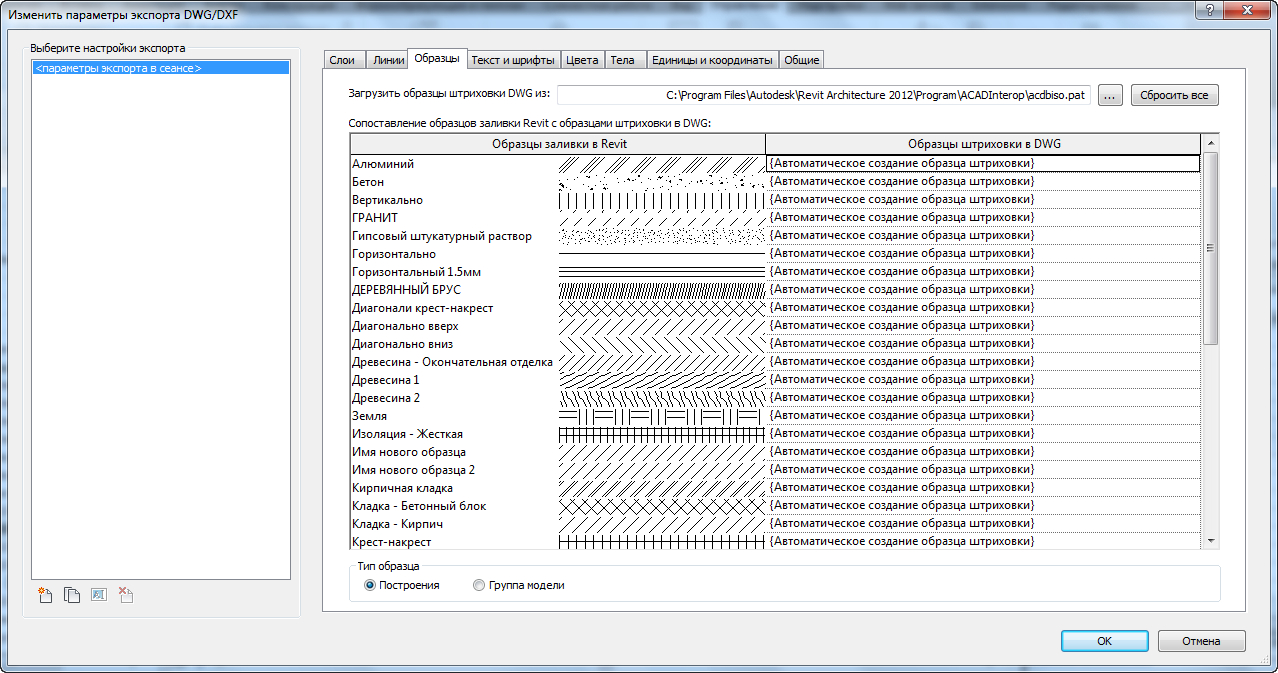Select the Диагонально вниз pattern name

tap(402, 344)
